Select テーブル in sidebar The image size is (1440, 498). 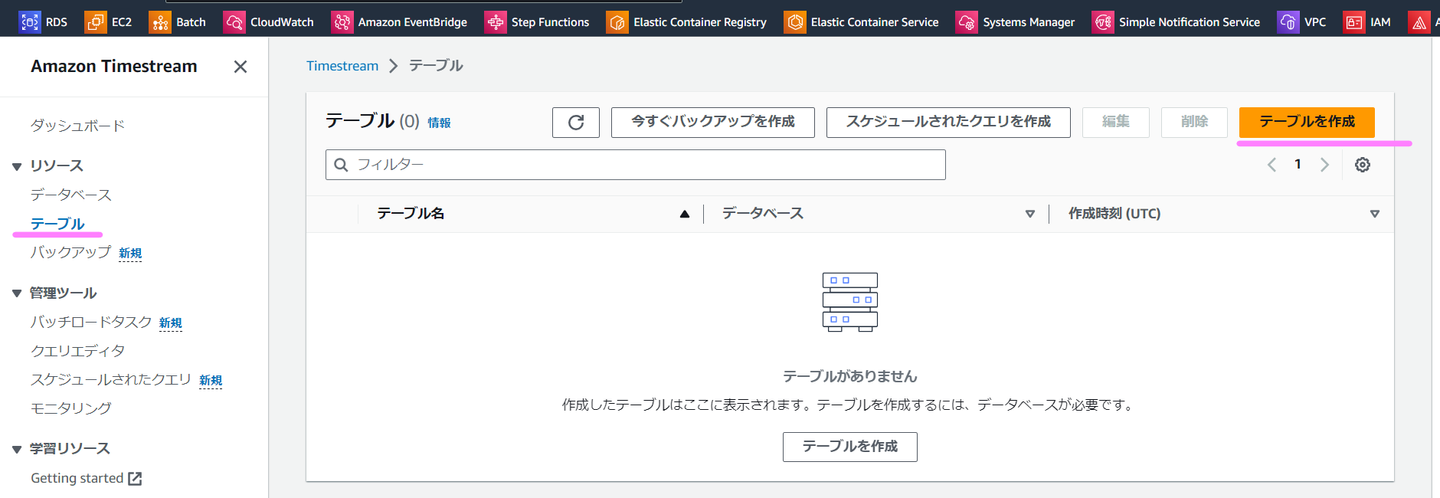[57, 223]
